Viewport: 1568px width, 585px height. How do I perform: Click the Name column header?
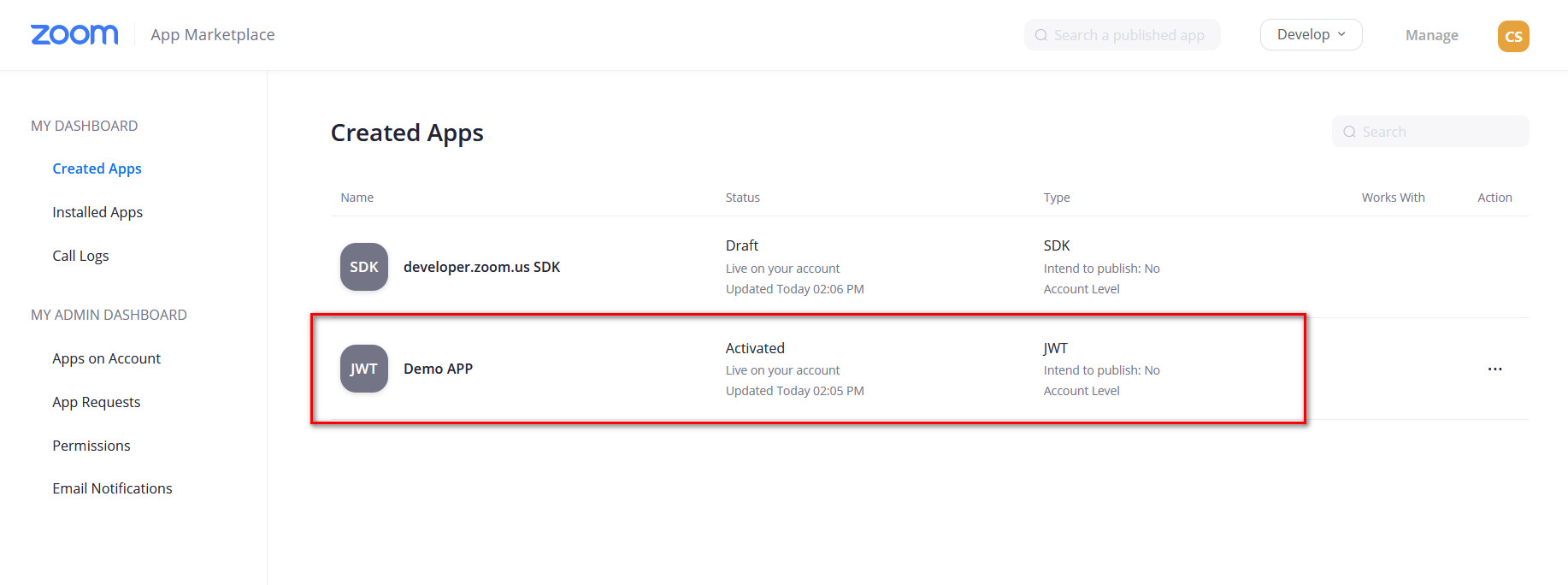point(357,198)
